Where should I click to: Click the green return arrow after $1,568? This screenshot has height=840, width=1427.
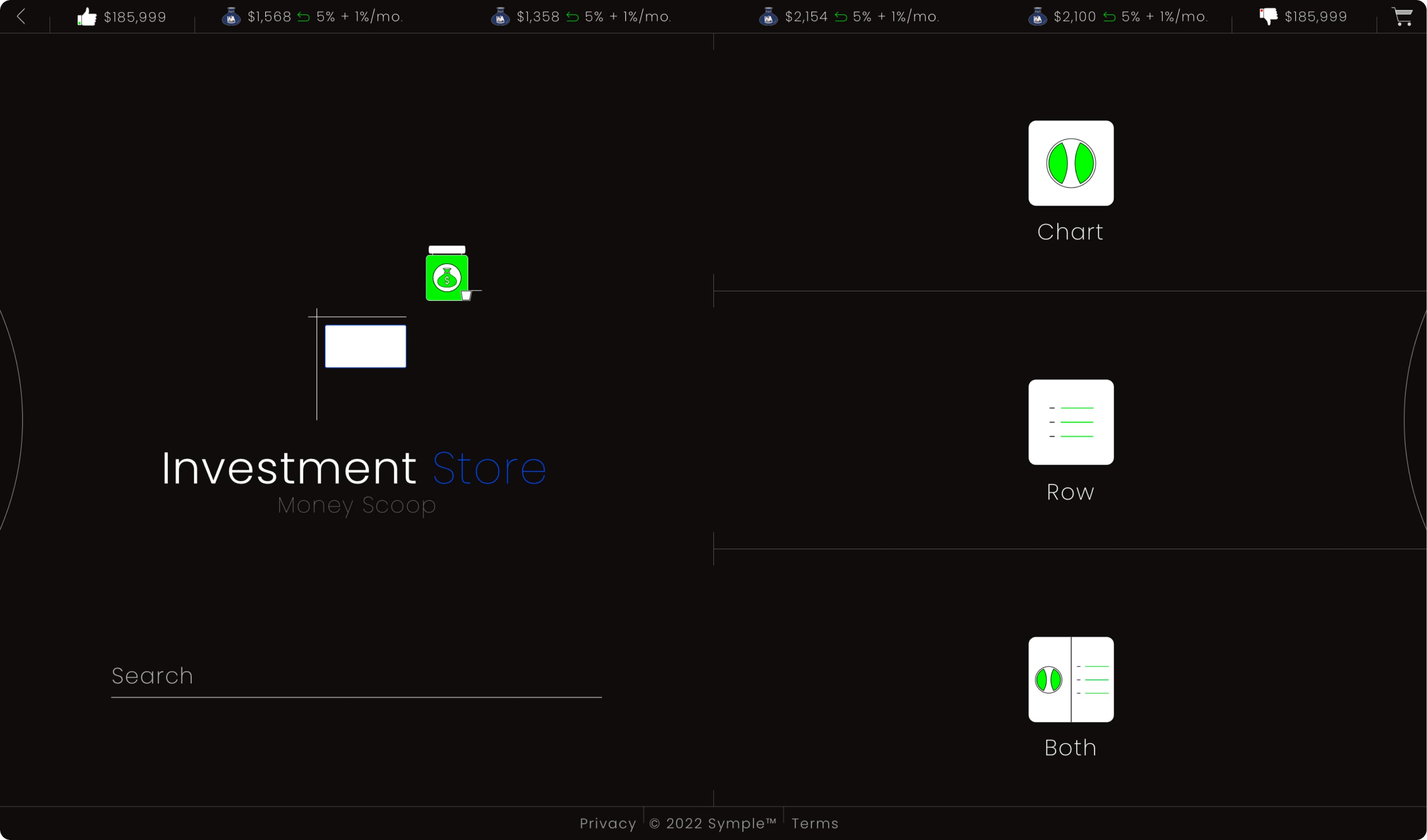[x=303, y=17]
